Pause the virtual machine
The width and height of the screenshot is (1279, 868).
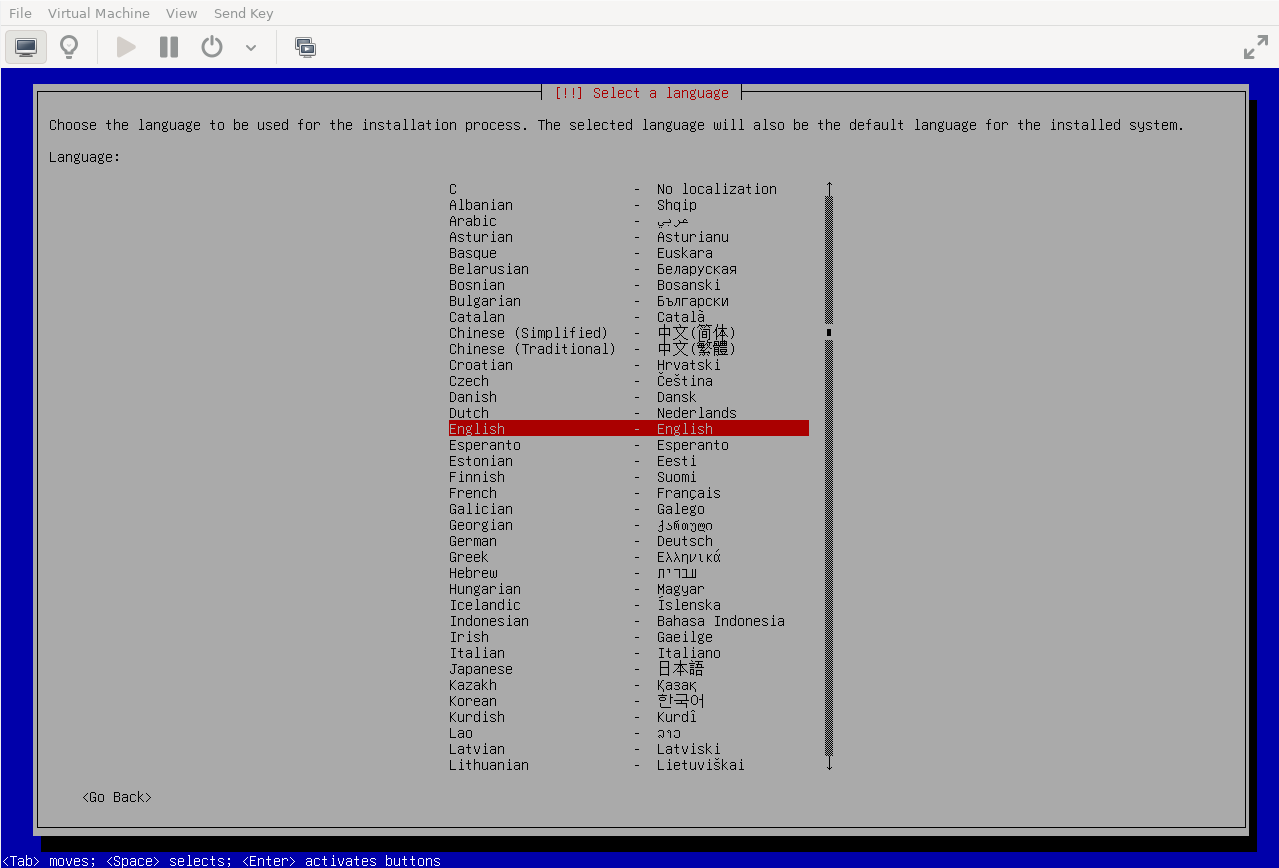point(169,47)
